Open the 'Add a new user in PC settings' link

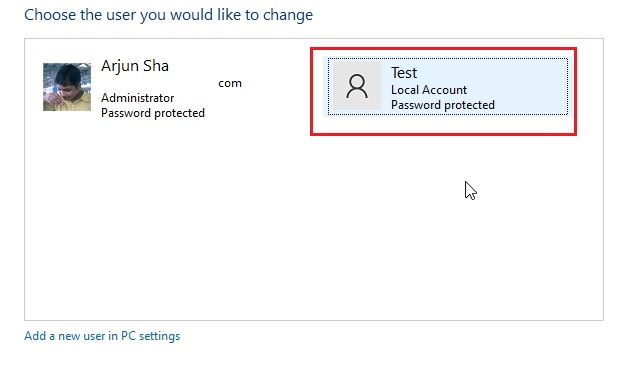pyautogui.click(x=102, y=336)
